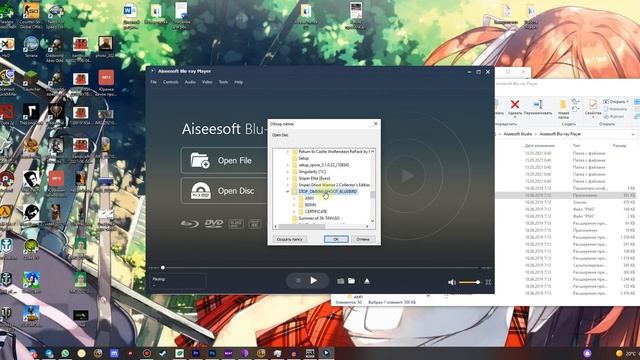Take a snapshot with the camera icon
Image resolution: width=640 pixels, height=360 pixels.
point(340,281)
